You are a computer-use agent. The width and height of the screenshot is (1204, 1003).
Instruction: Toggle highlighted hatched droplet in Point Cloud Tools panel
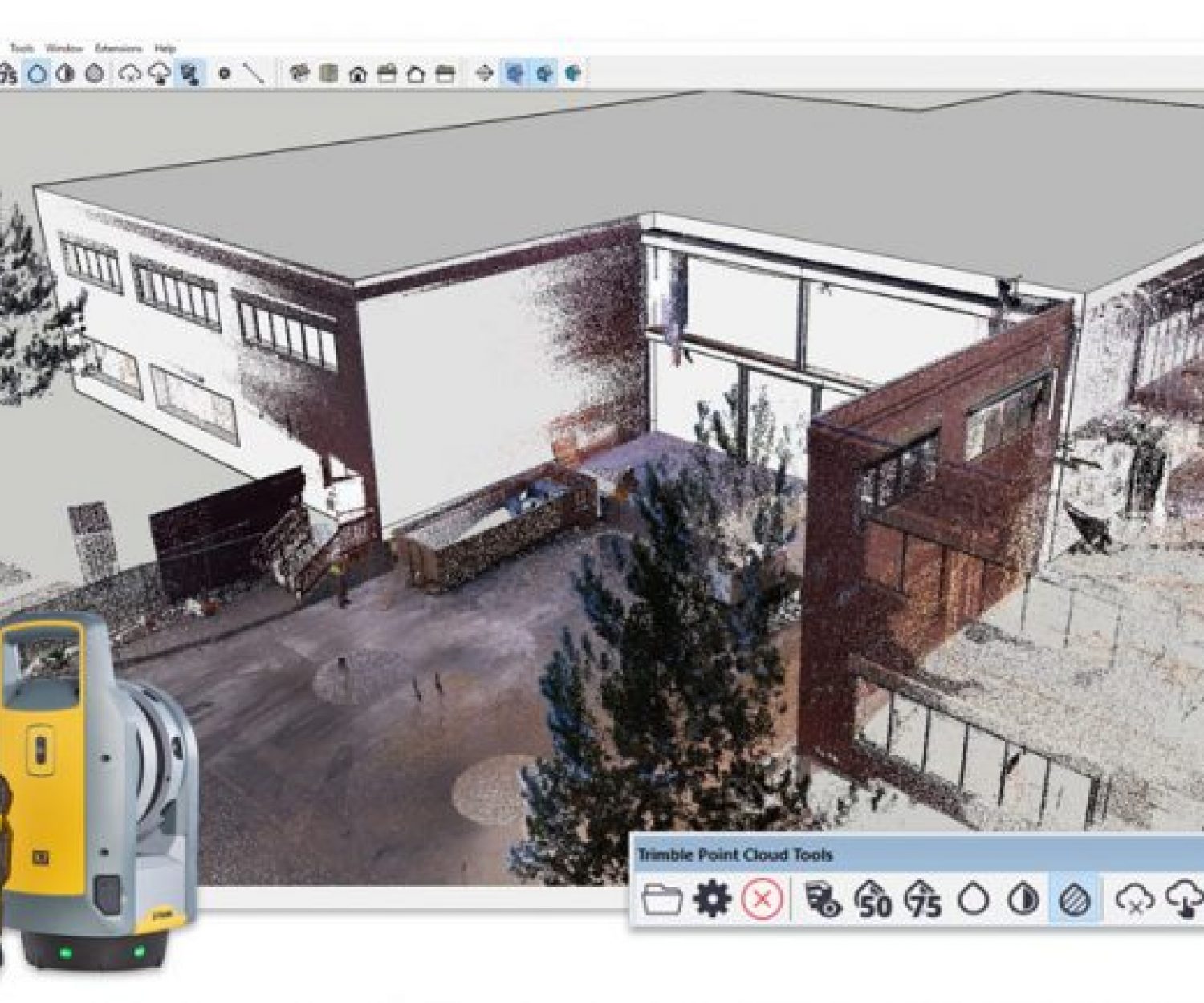pos(1074,900)
